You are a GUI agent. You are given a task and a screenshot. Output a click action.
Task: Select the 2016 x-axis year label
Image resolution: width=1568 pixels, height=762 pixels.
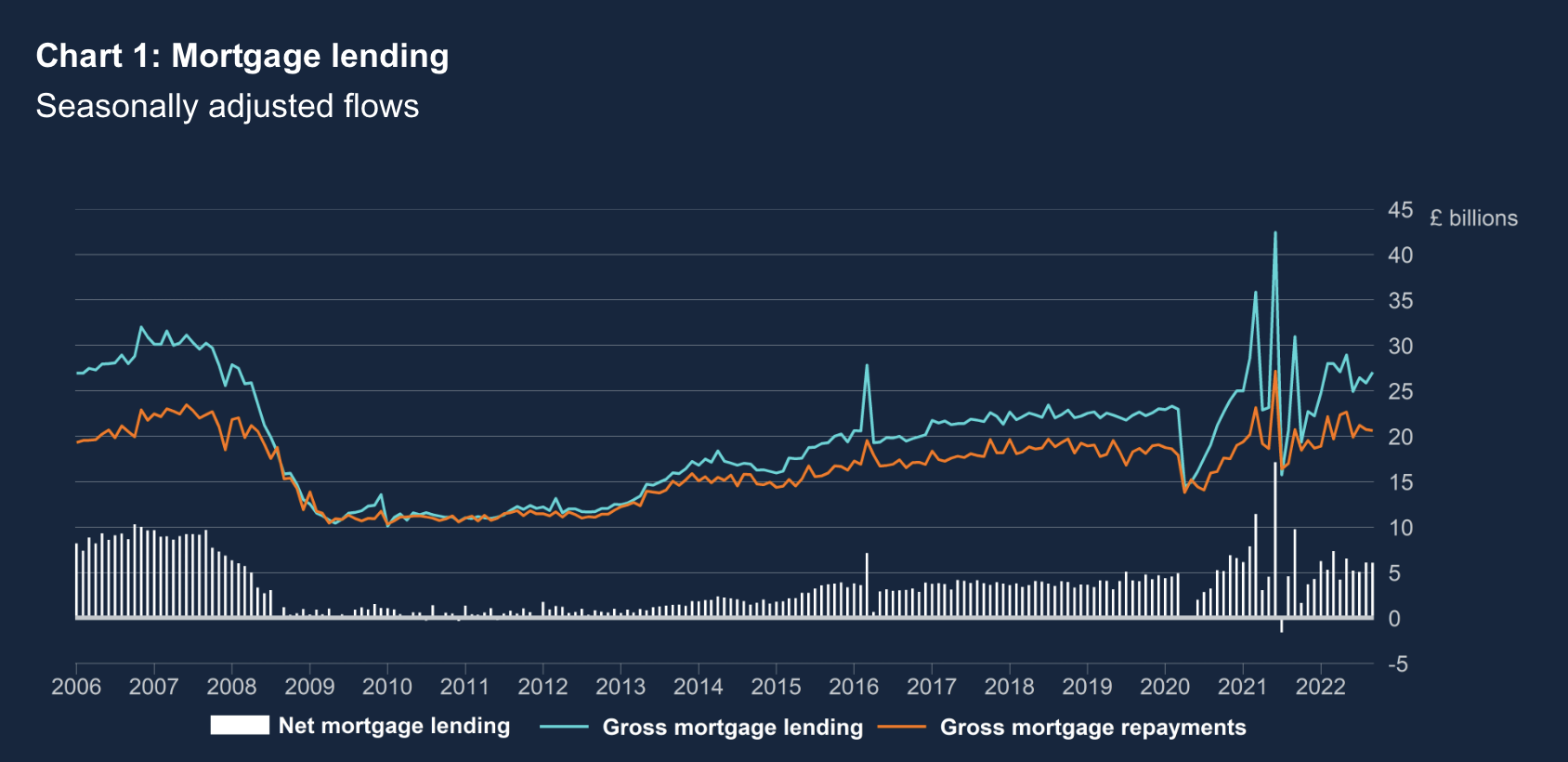pos(853,687)
